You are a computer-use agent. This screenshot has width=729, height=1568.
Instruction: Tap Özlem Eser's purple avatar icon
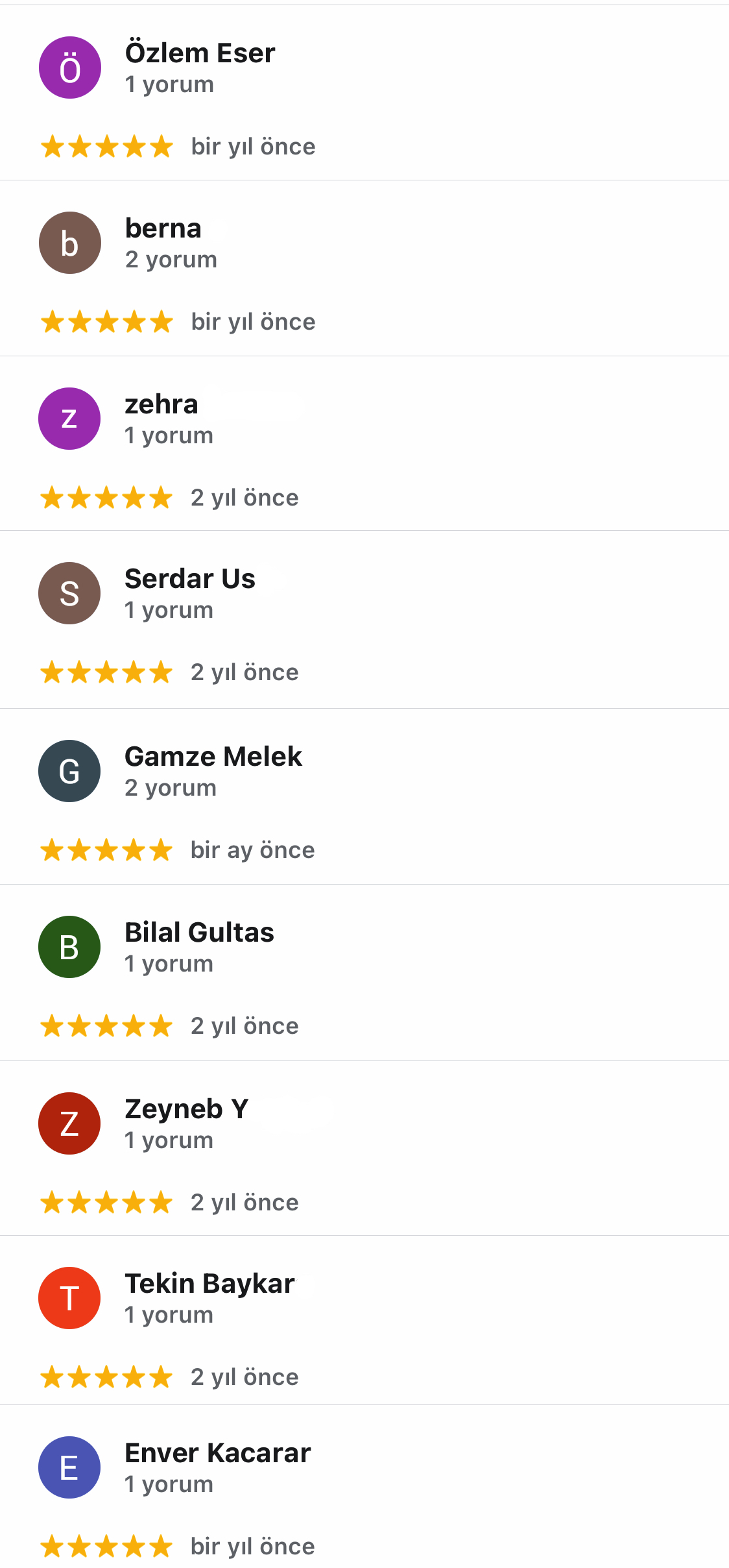point(70,67)
